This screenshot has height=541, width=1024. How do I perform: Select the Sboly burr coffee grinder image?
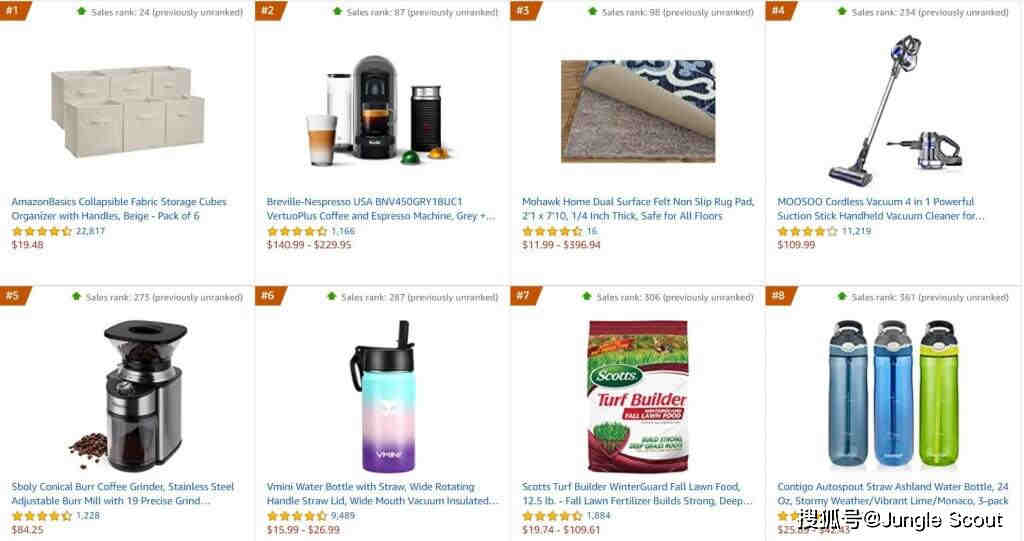click(x=129, y=396)
